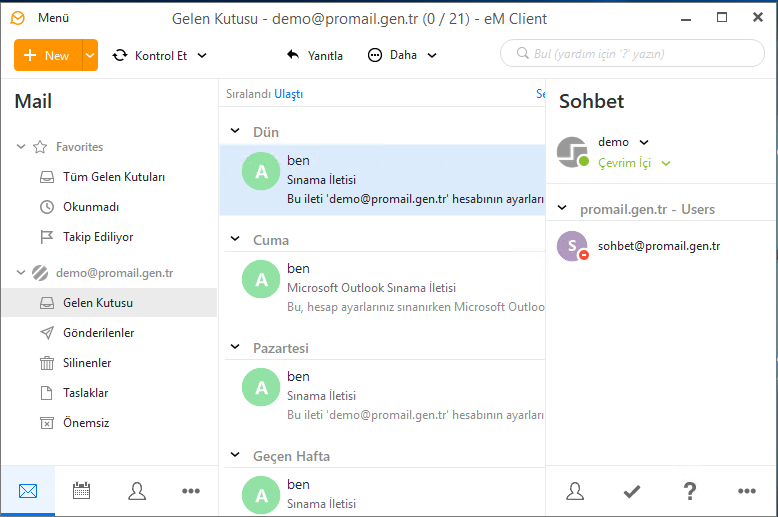
Task: Show more navigation options in Mail sidebar
Action: (191, 491)
